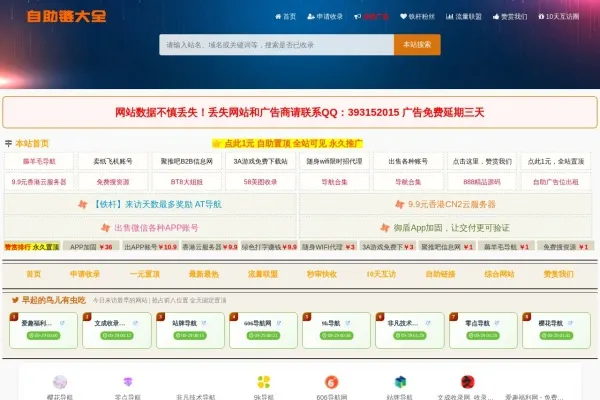Image resolution: width=600 pixels, height=400 pixels.
Task: Open 申请收录 in the beige navigation bar
Action: (x=85, y=274)
